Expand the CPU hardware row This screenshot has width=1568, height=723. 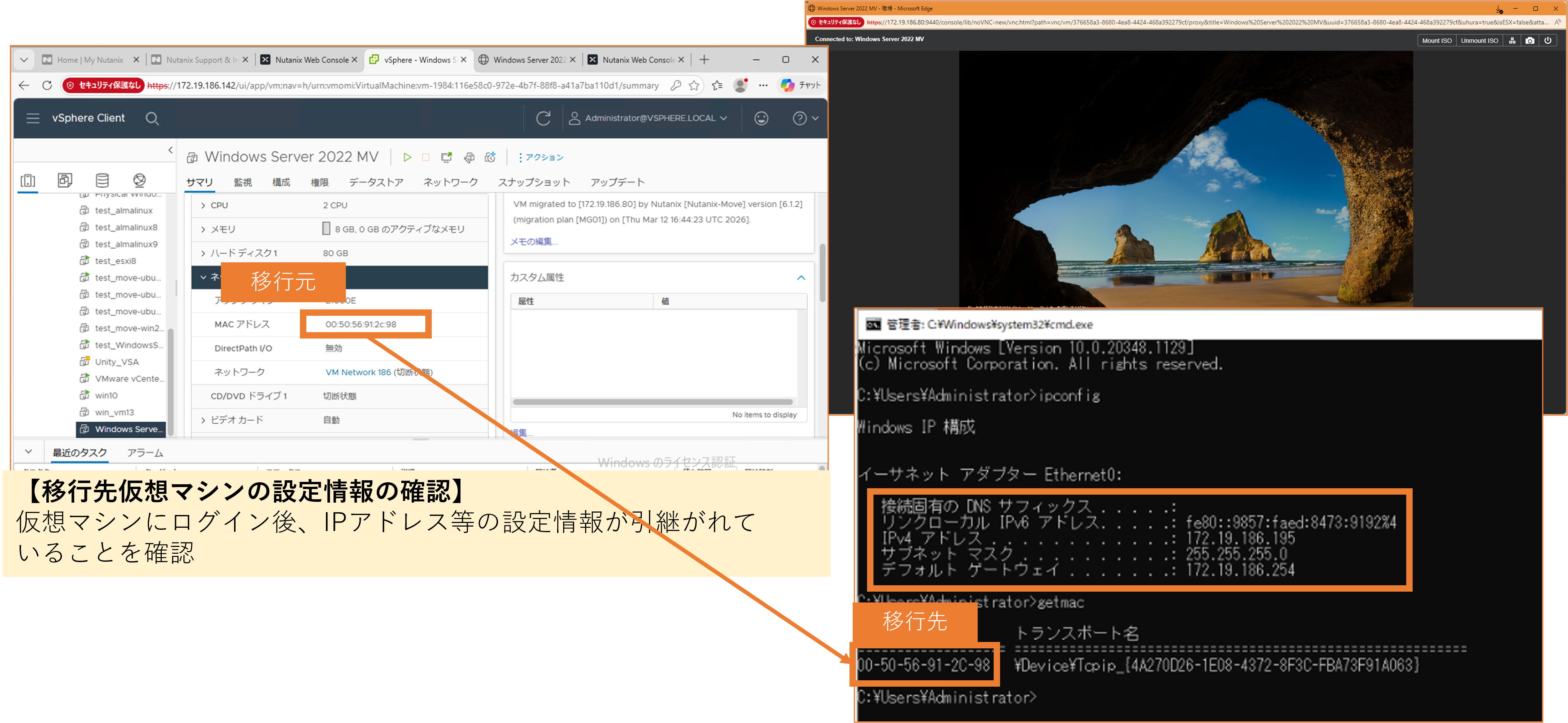203,206
